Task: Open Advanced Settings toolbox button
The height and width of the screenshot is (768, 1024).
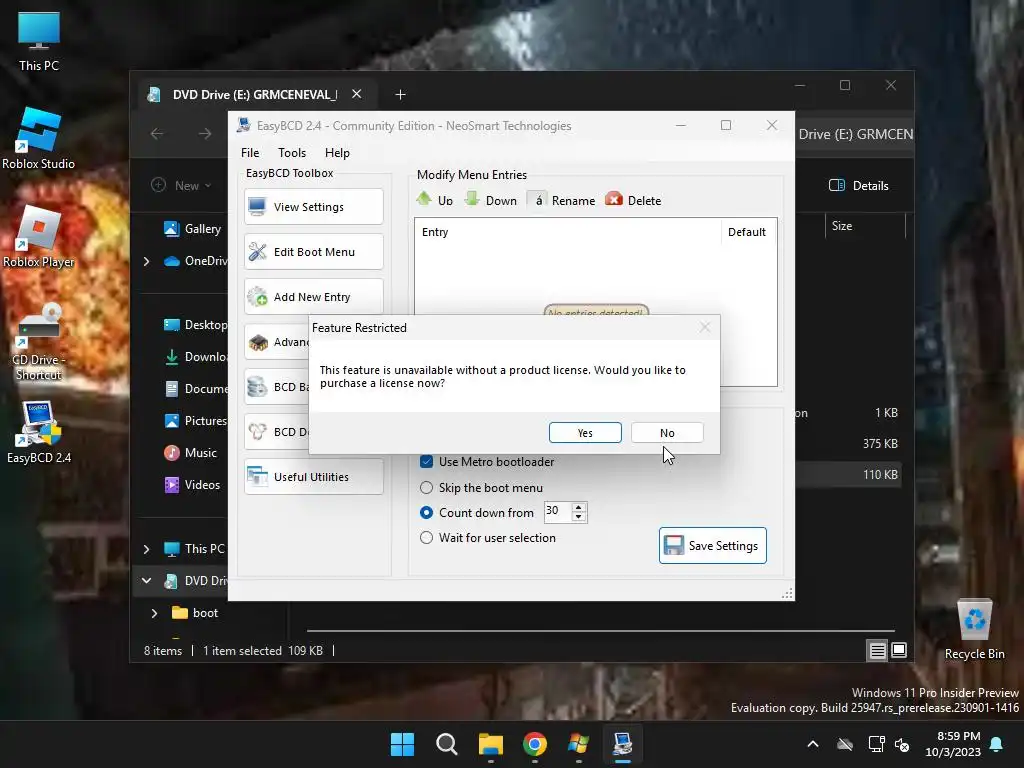Action: (x=277, y=342)
